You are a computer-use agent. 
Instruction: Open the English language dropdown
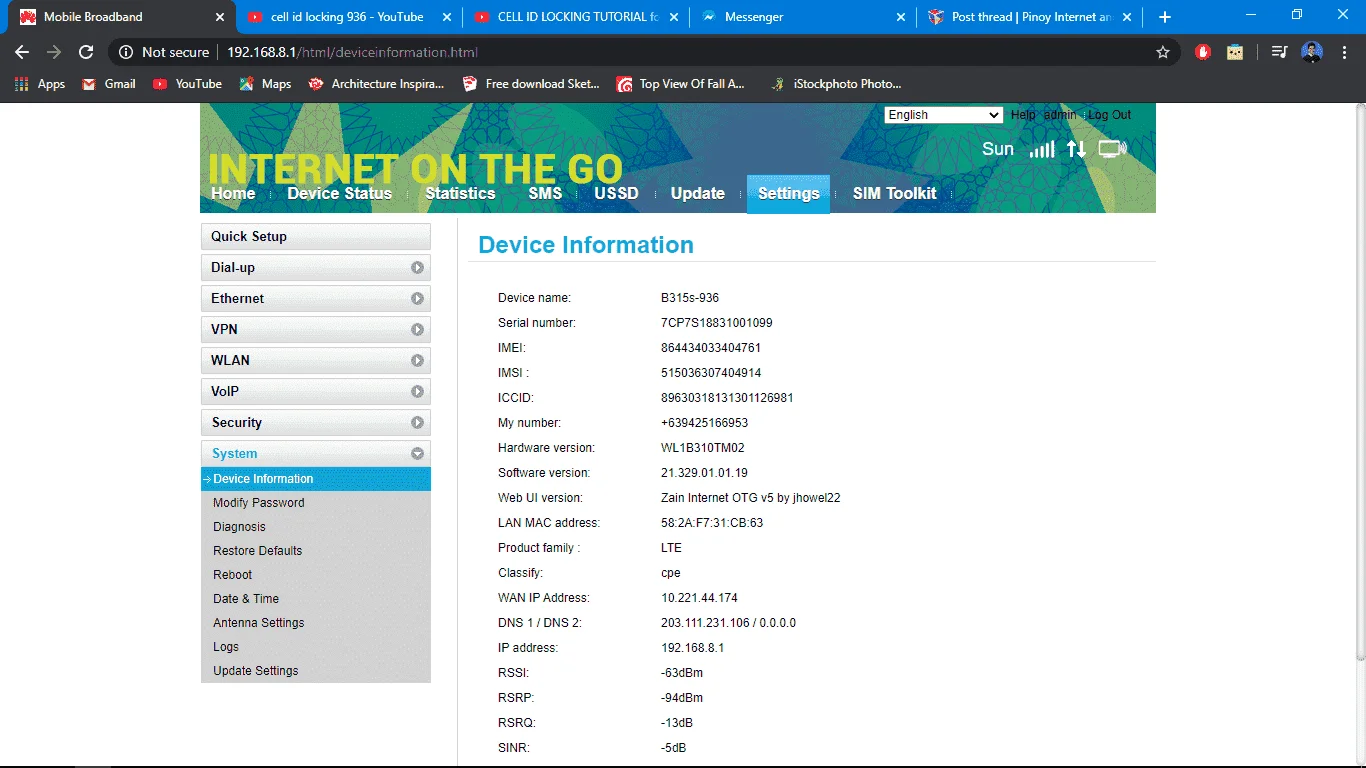point(944,115)
